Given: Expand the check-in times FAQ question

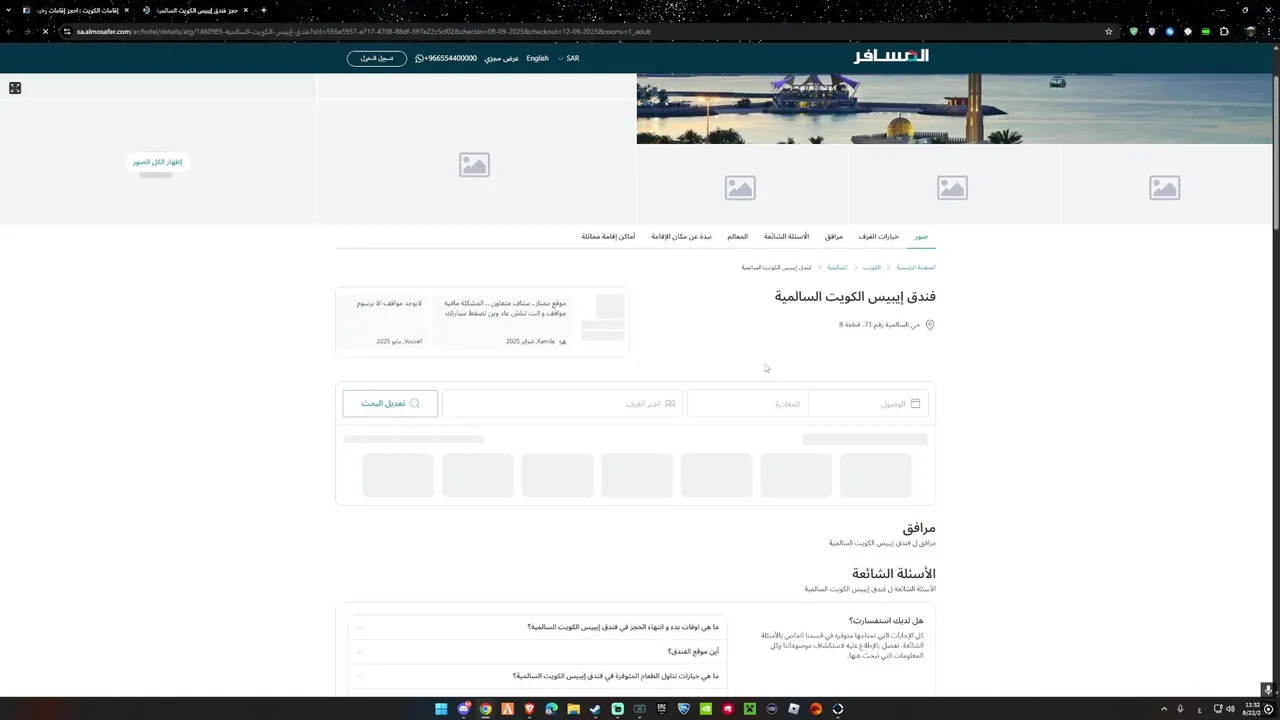Looking at the screenshot, I should [537, 627].
